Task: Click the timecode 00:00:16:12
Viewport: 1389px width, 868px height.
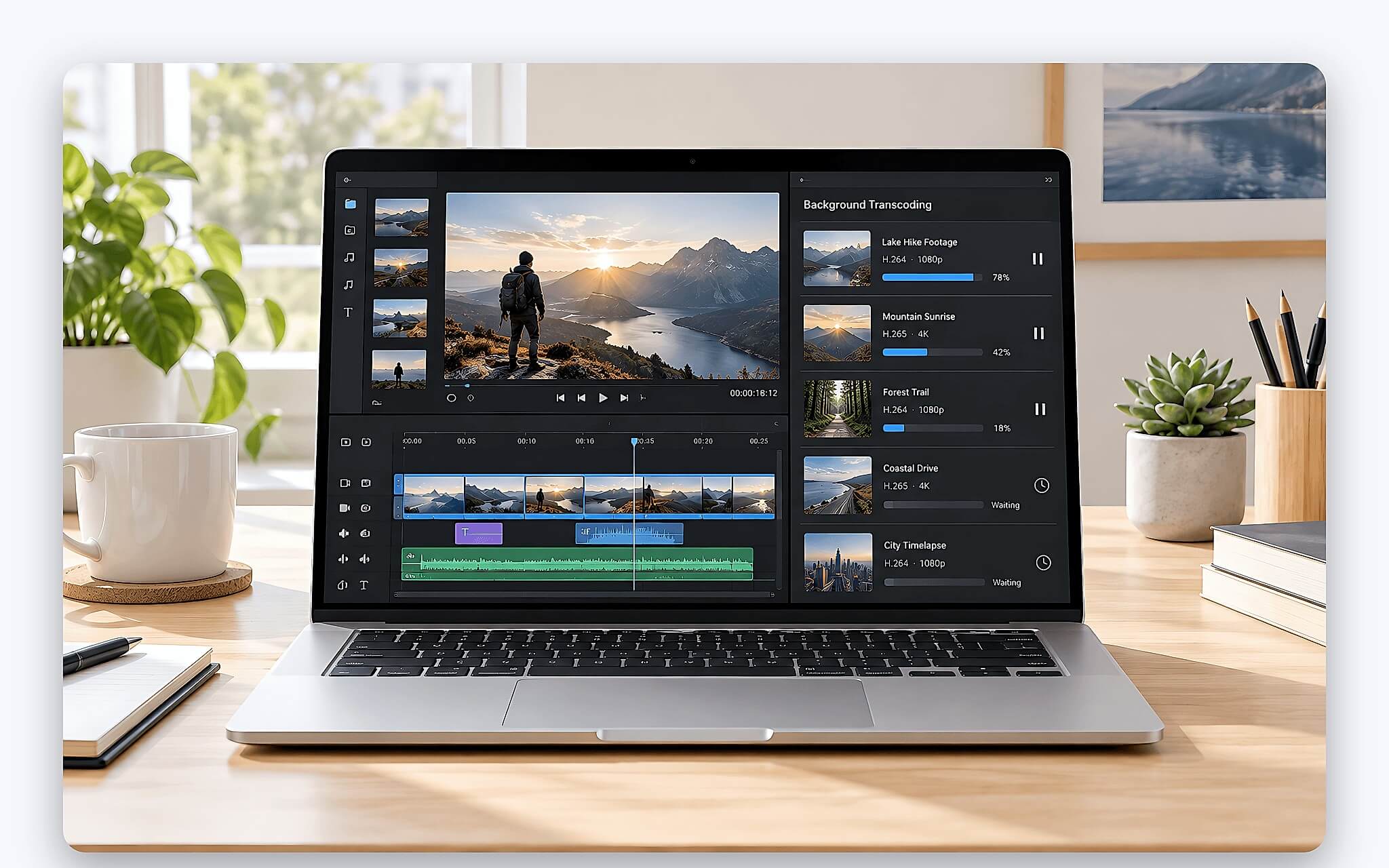Action: pos(754,393)
